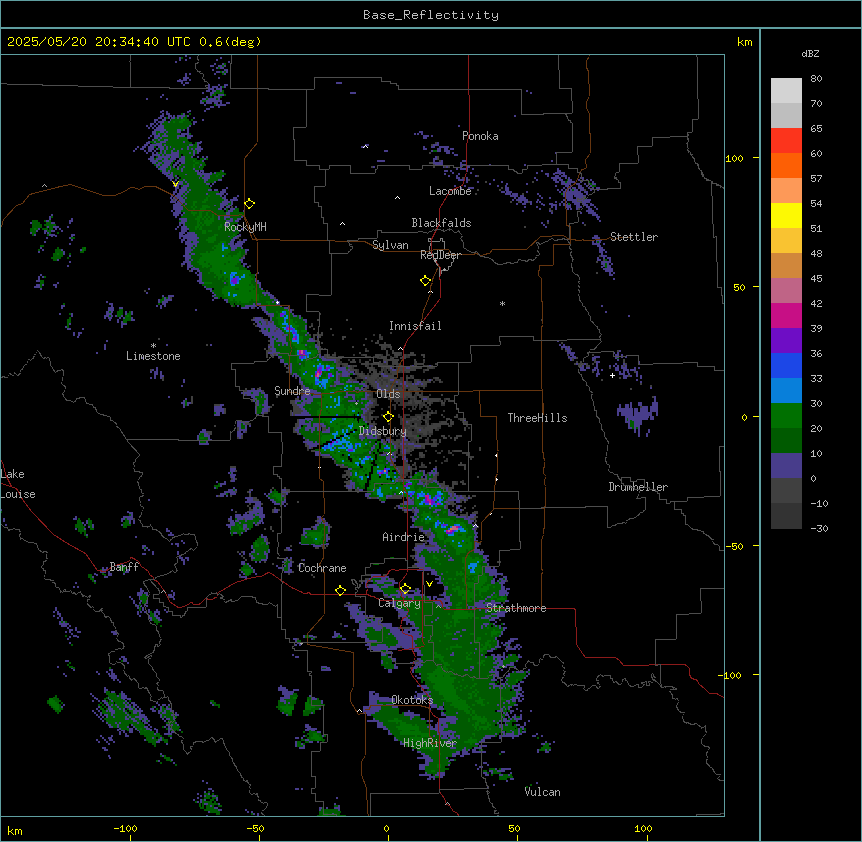Click the yellow diamond marker beside RockyMH

250,204
